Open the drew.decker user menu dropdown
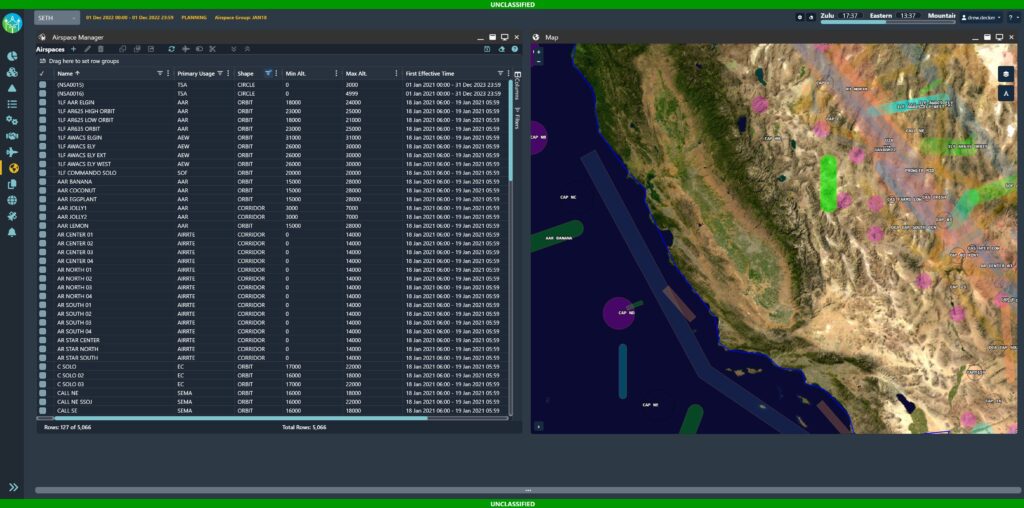The image size is (1024, 508). click(x=982, y=18)
